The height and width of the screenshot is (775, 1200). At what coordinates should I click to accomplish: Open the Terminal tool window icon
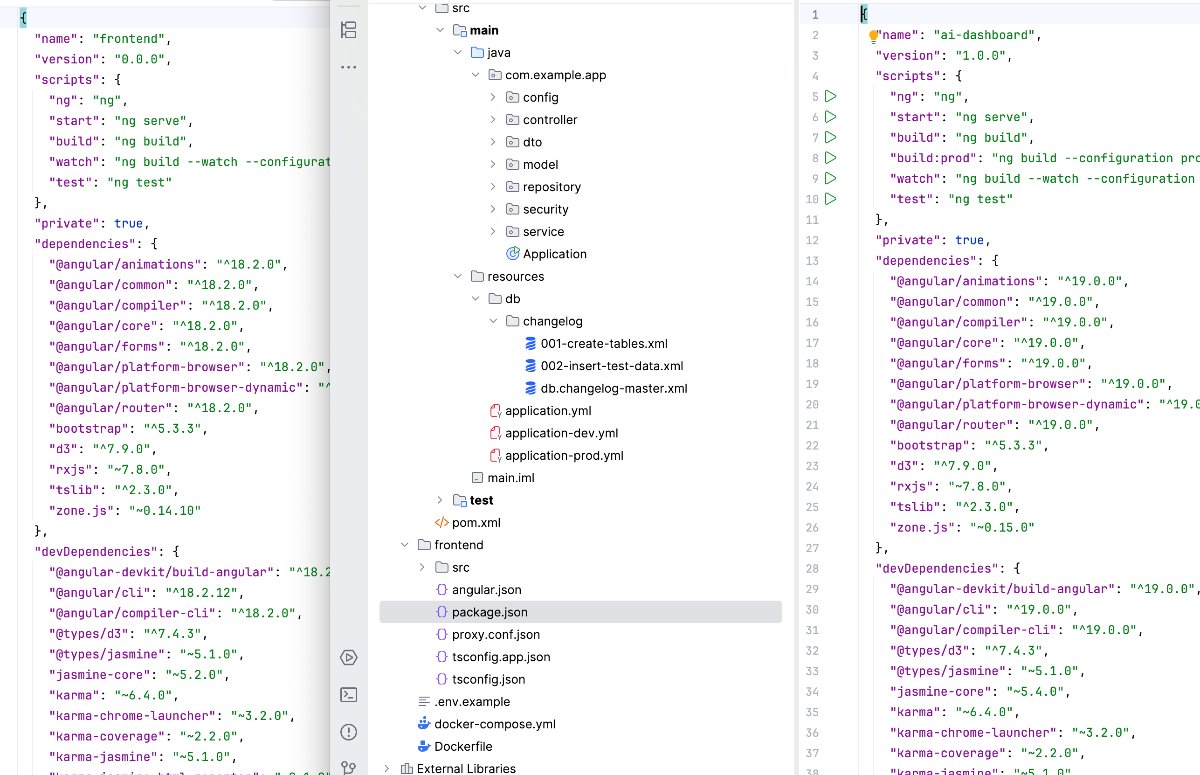[x=348, y=694]
